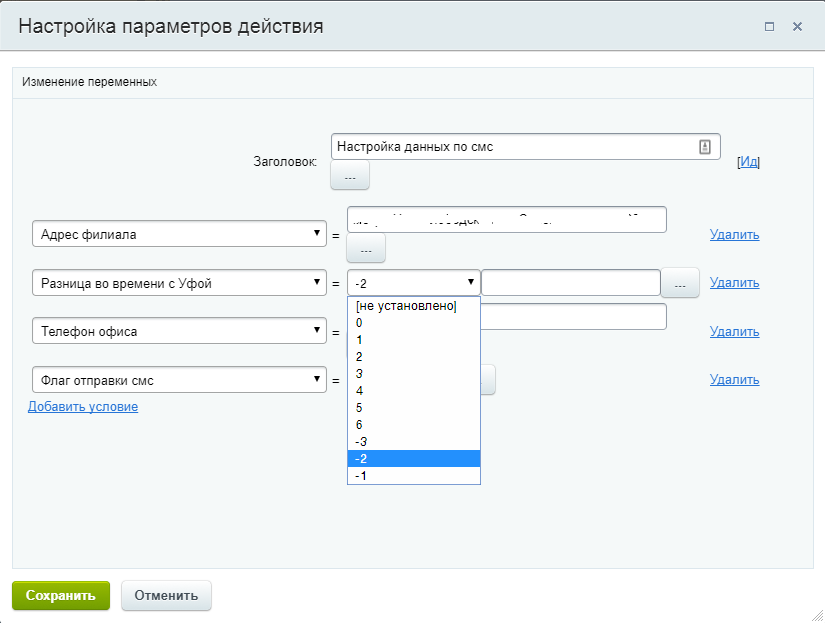This screenshot has height=623, width=825.
Task: Click Удалить link for Разница во времени row
Action: (x=734, y=283)
